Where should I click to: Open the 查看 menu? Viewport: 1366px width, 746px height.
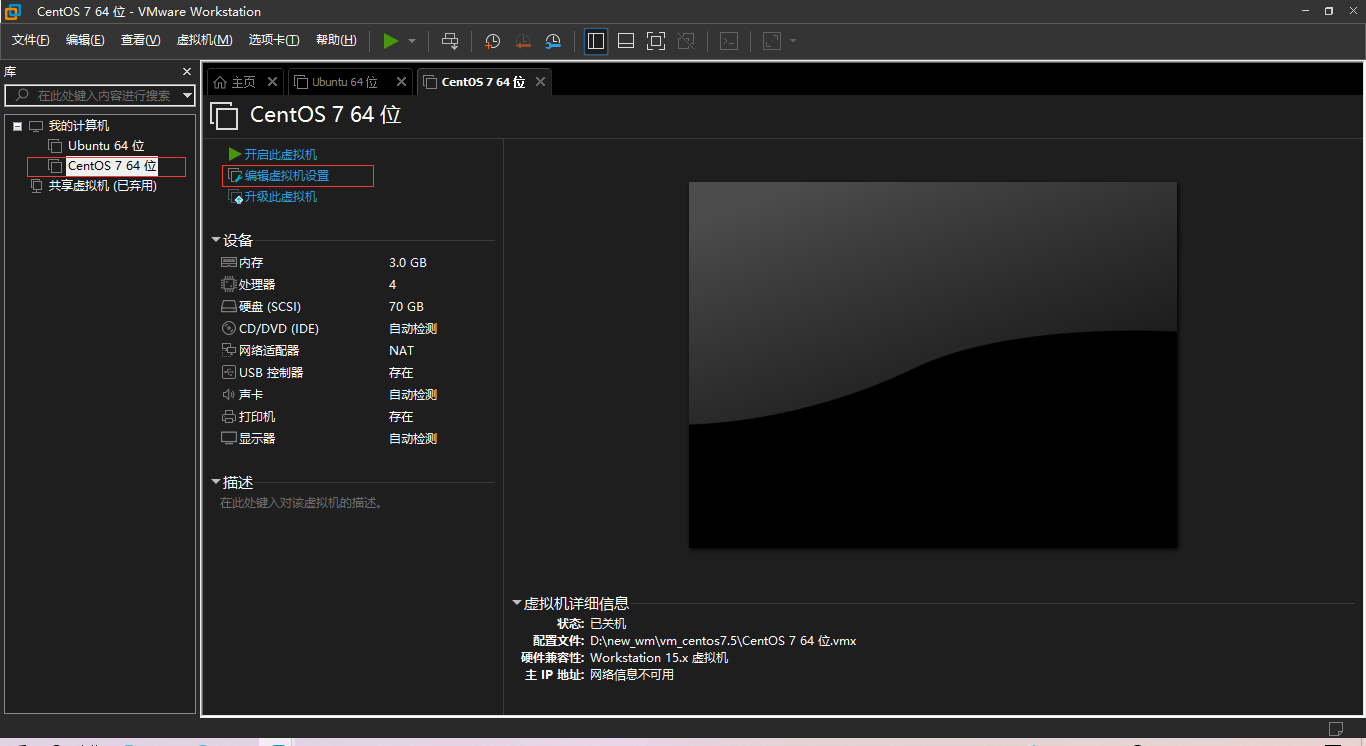point(140,40)
